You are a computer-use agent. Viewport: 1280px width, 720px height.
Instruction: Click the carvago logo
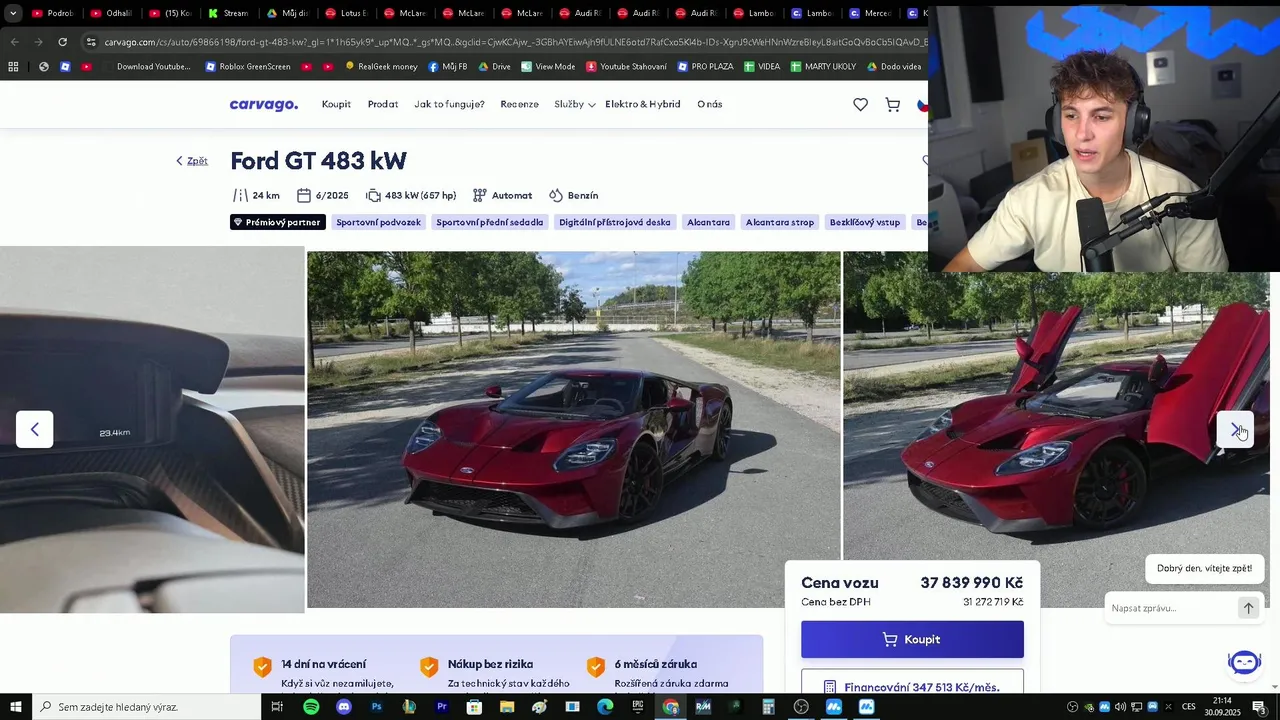click(264, 104)
